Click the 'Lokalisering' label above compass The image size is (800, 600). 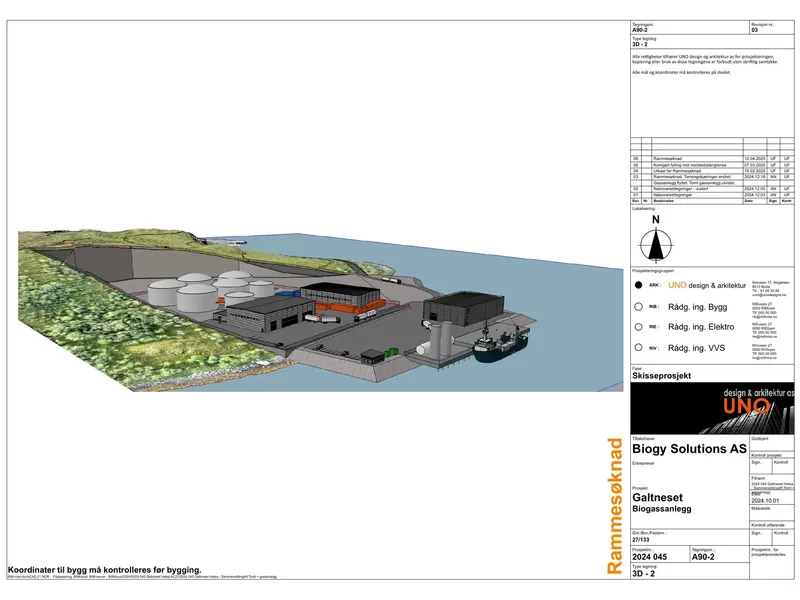pos(643,209)
